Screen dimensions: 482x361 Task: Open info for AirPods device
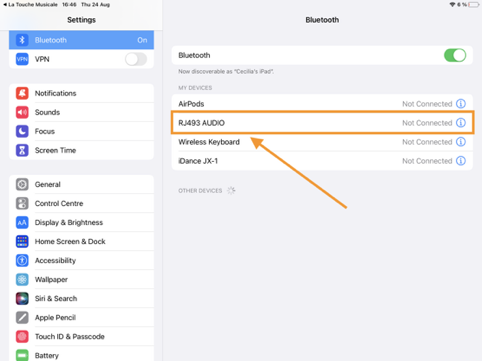461,104
